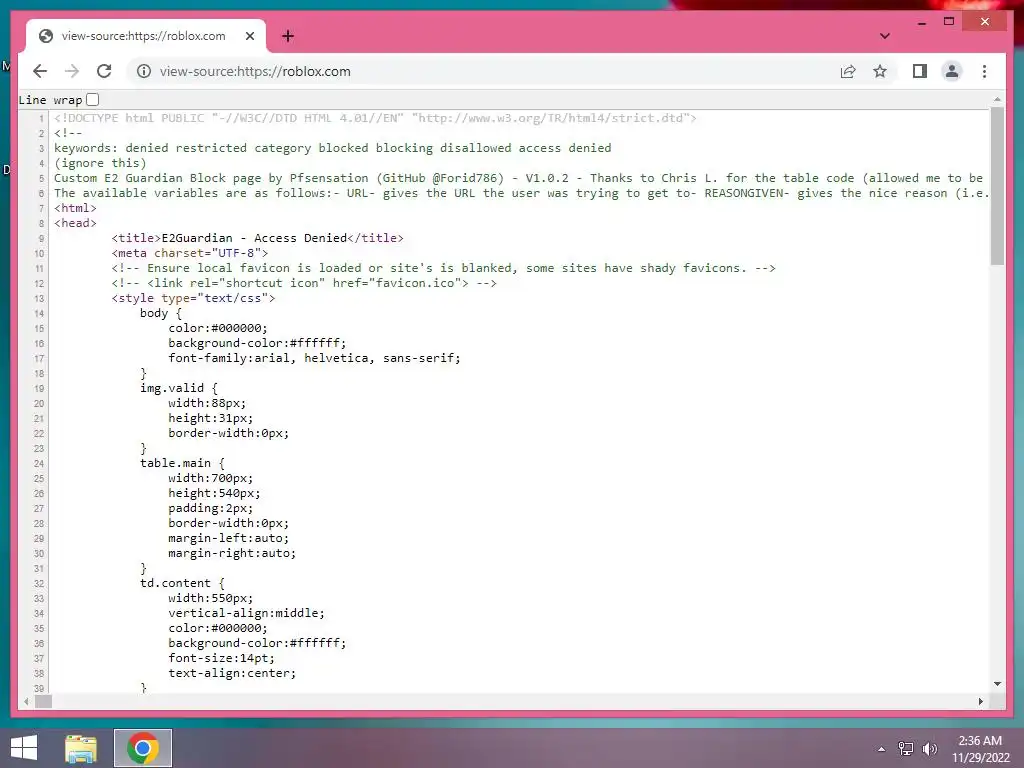Image resolution: width=1024 pixels, height=768 pixels.
Task: Bookmark this tab with the star icon
Action: 880,71
